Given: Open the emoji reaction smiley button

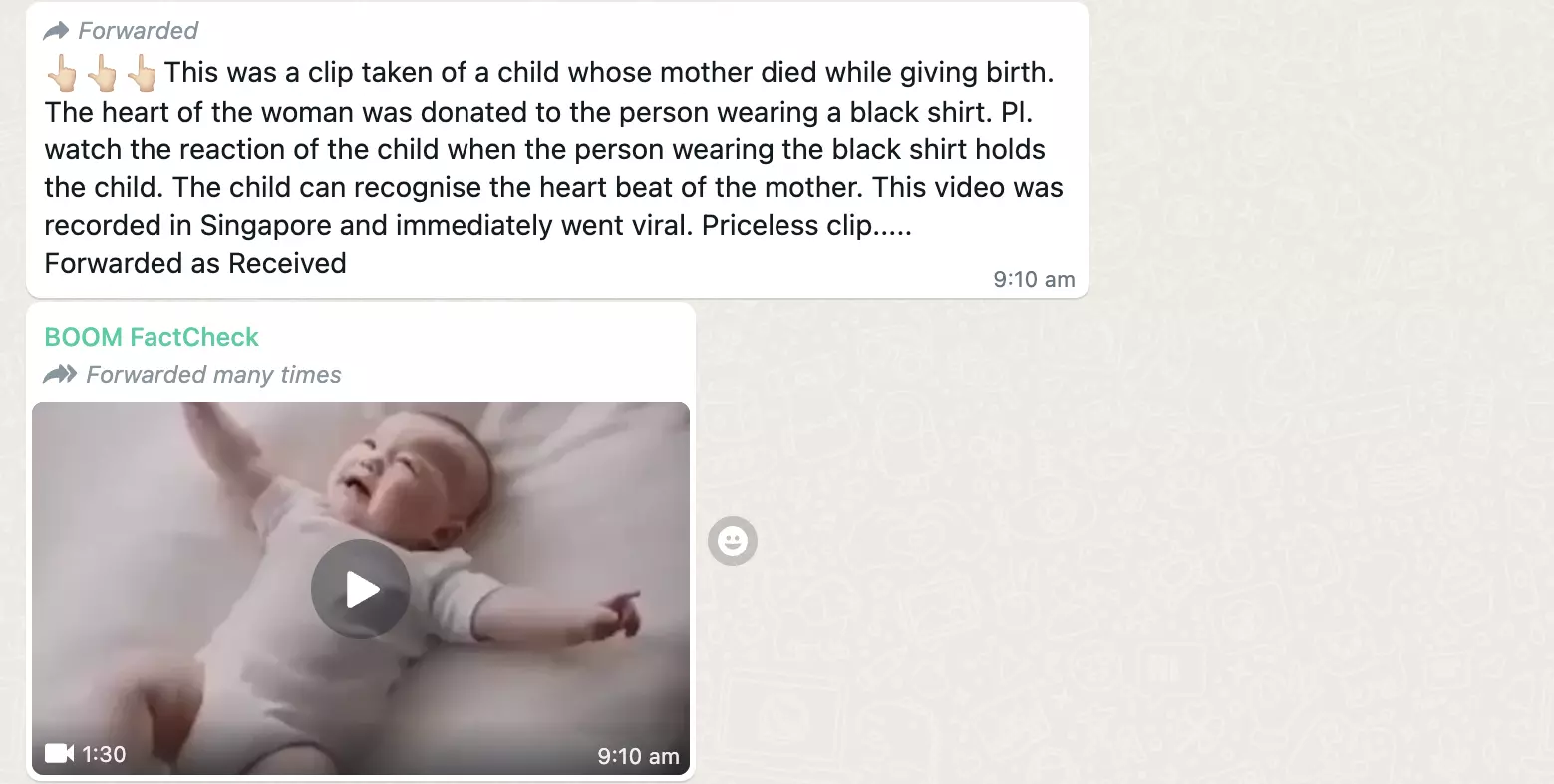Looking at the screenshot, I should 733,541.
